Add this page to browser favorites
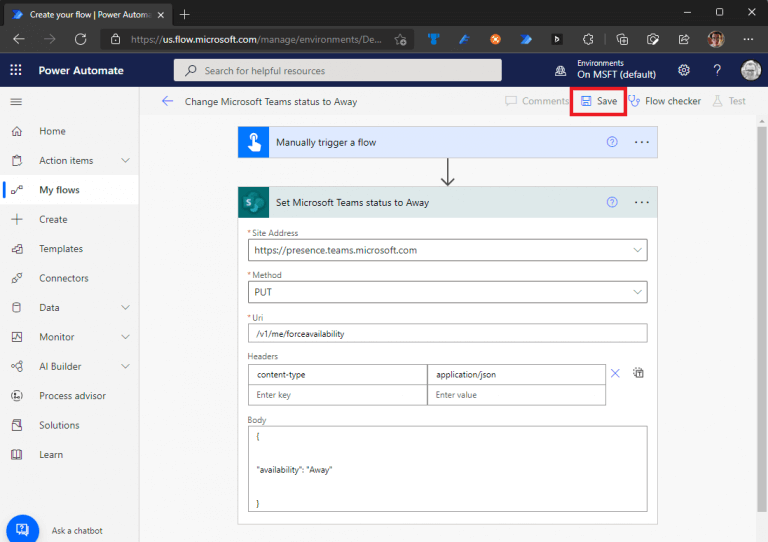This screenshot has height=542, width=768. click(401, 40)
